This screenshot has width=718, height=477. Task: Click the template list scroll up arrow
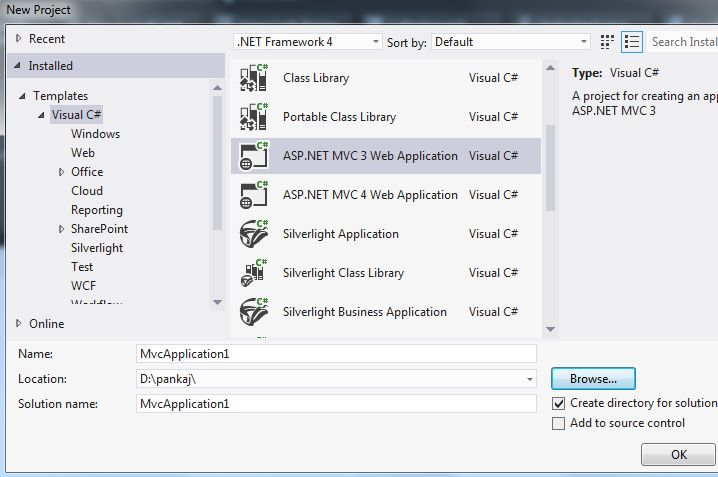550,68
